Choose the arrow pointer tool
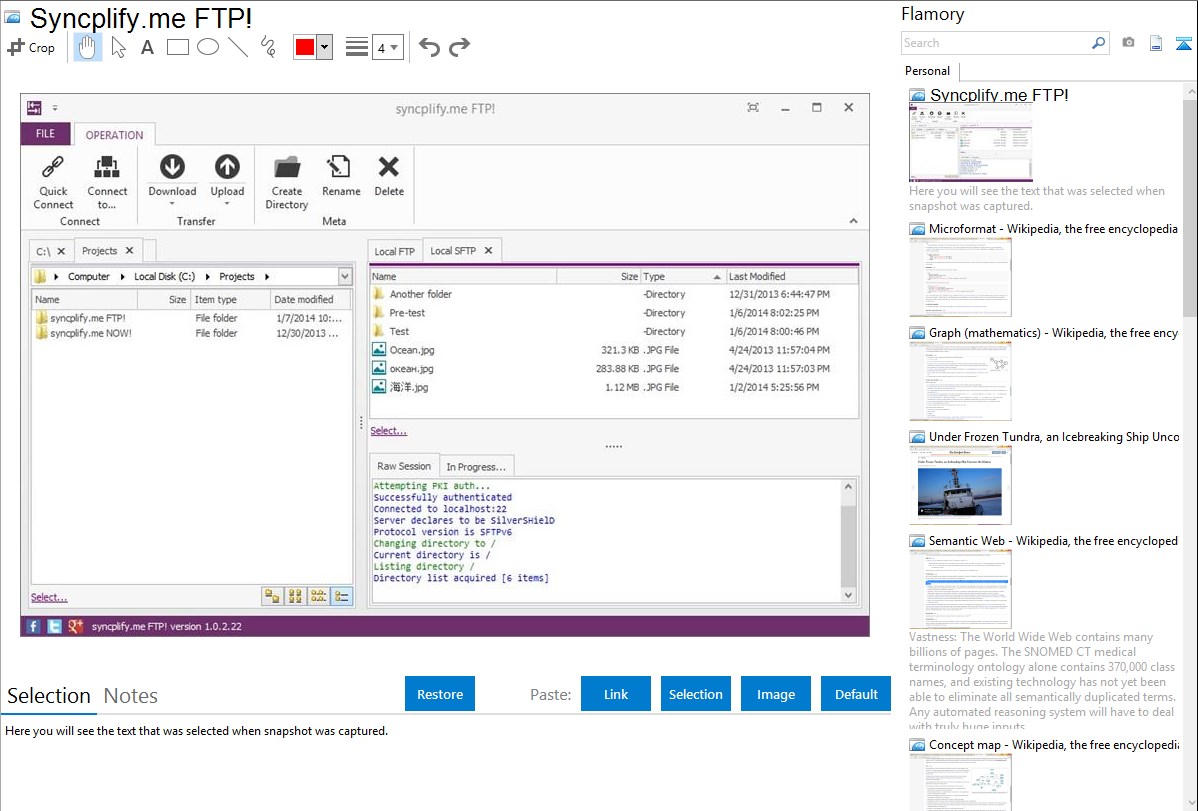This screenshot has width=1198, height=811. 118,47
